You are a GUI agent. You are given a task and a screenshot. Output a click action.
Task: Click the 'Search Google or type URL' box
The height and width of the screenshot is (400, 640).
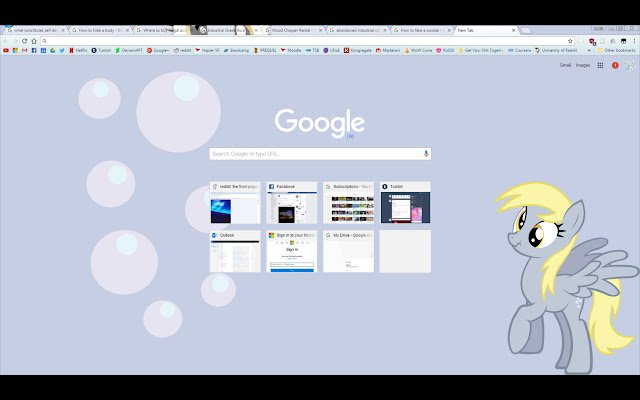(320, 153)
